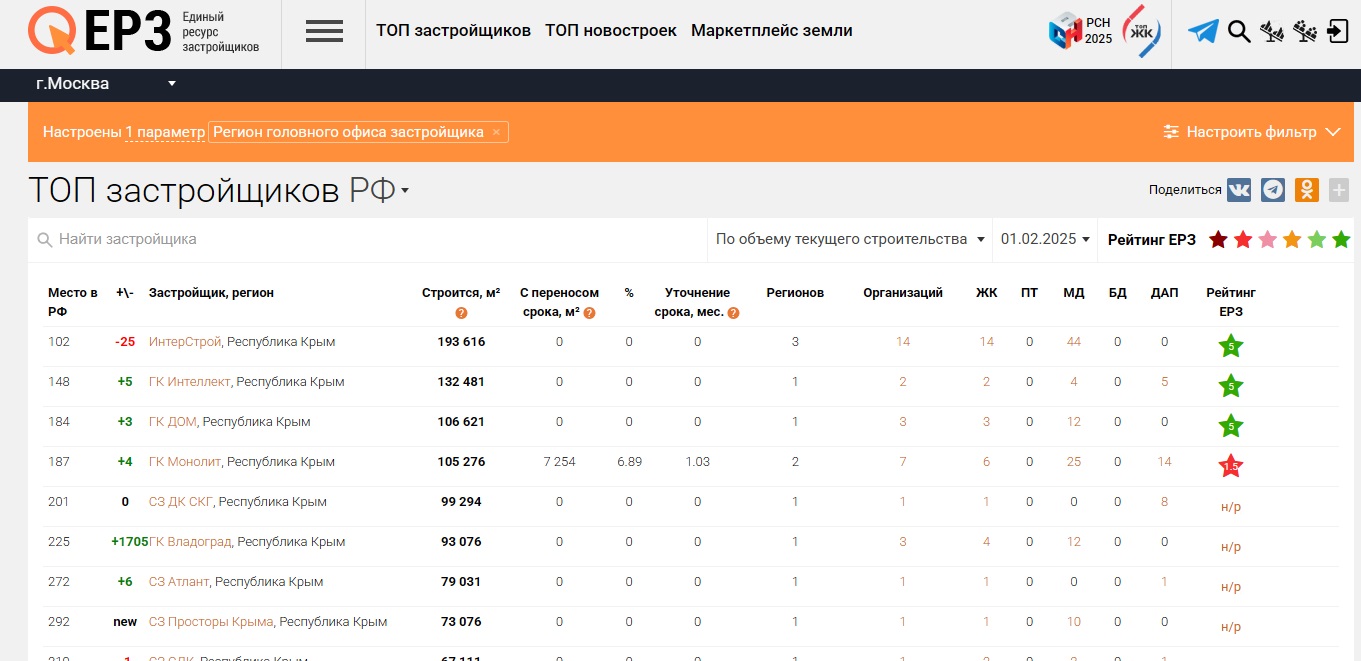The height and width of the screenshot is (661, 1361).
Task: Click ГК ДОМ's green rating star
Action: pos(1230,427)
